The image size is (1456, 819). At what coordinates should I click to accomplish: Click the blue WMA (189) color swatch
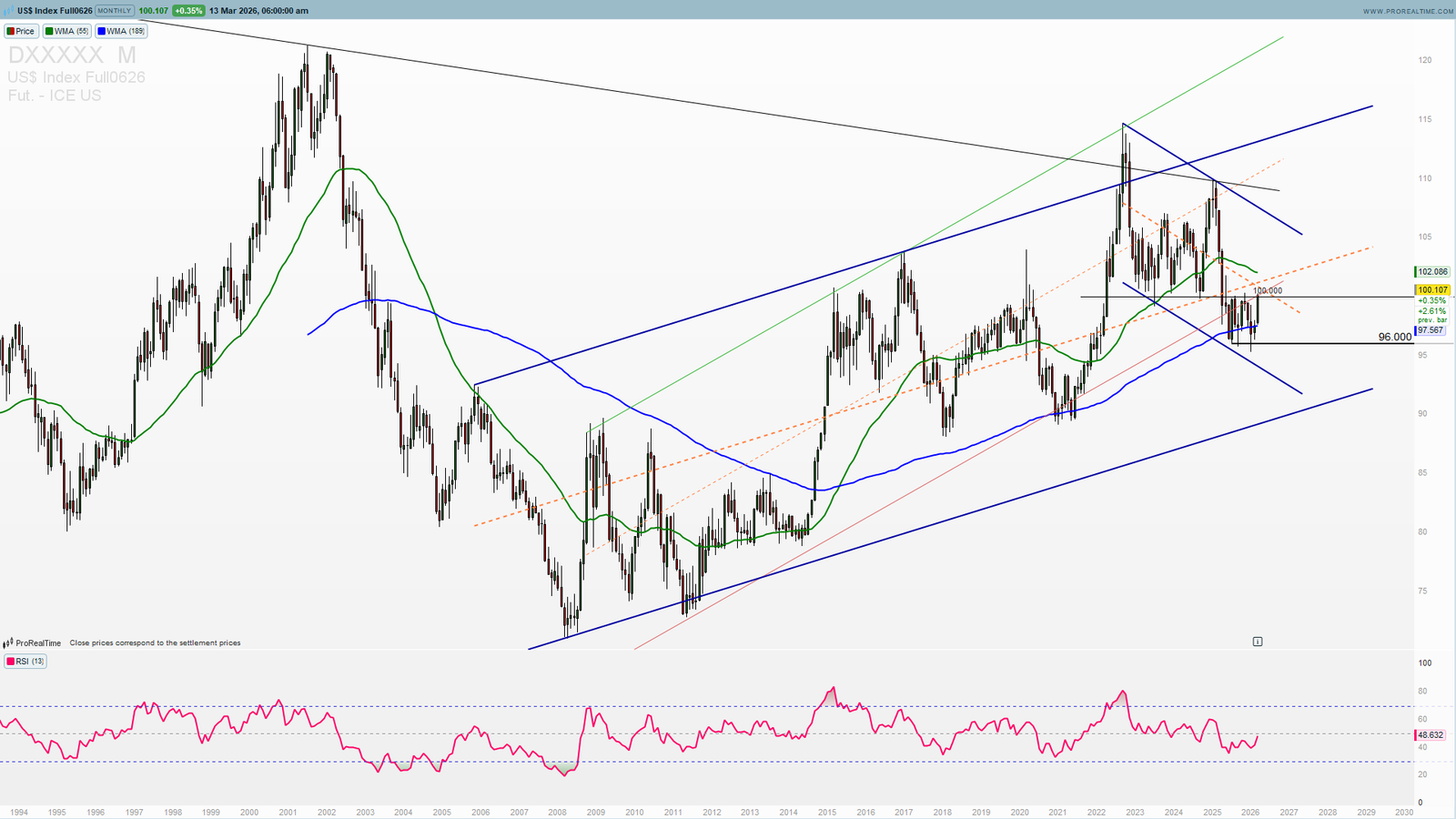tap(101, 31)
